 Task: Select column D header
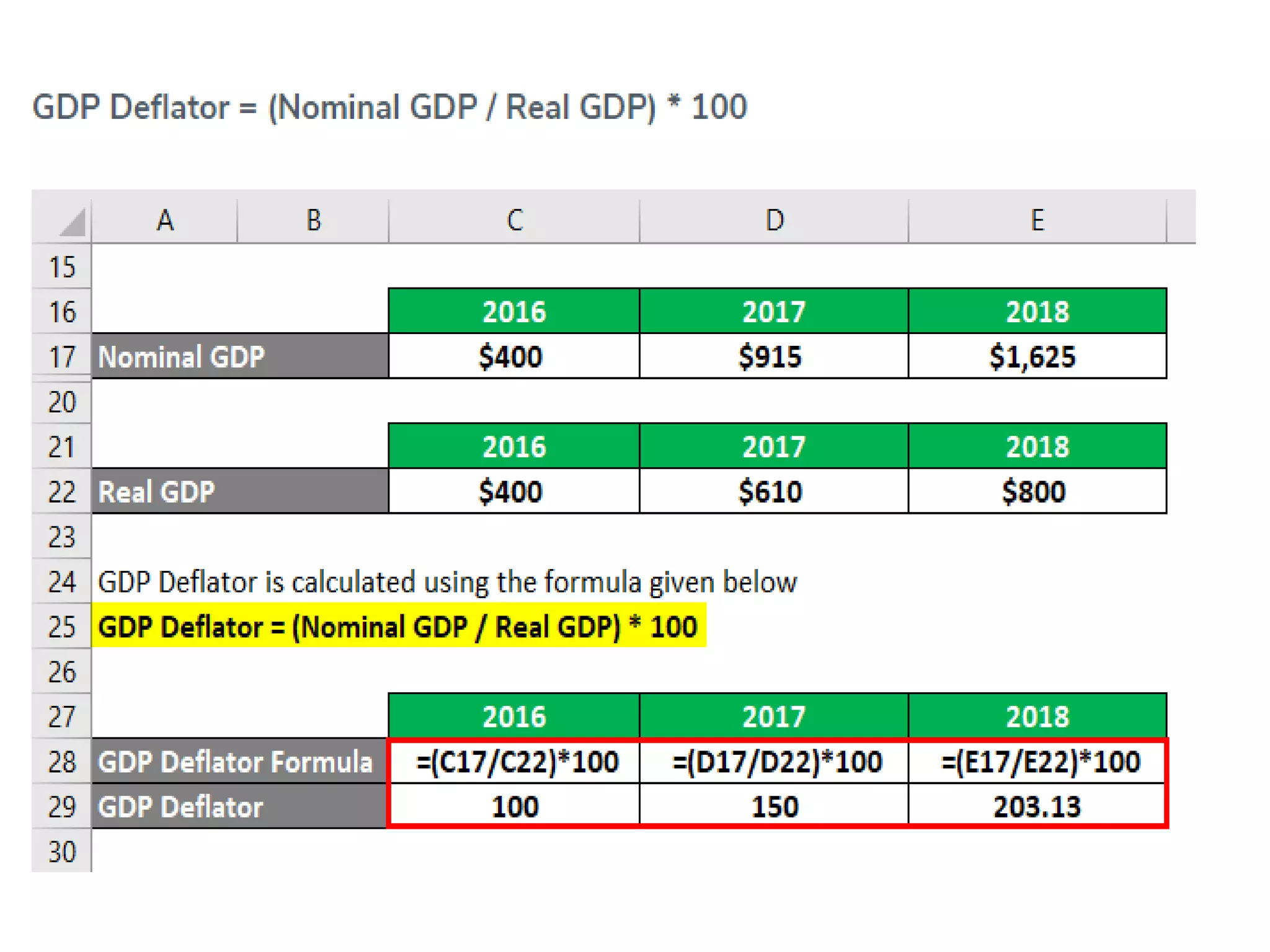click(774, 220)
